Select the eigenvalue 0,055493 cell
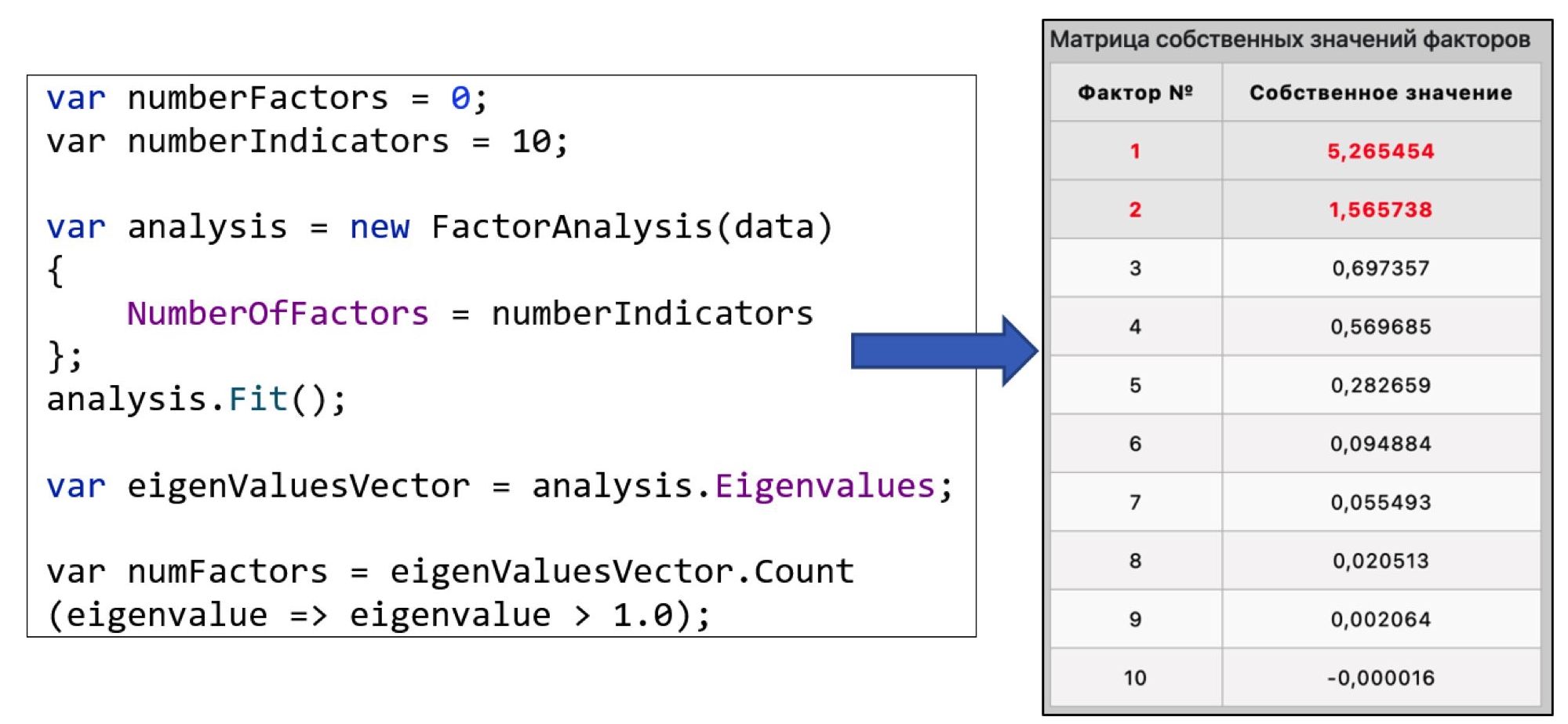The width and height of the screenshot is (1568, 724). tap(1381, 502)
